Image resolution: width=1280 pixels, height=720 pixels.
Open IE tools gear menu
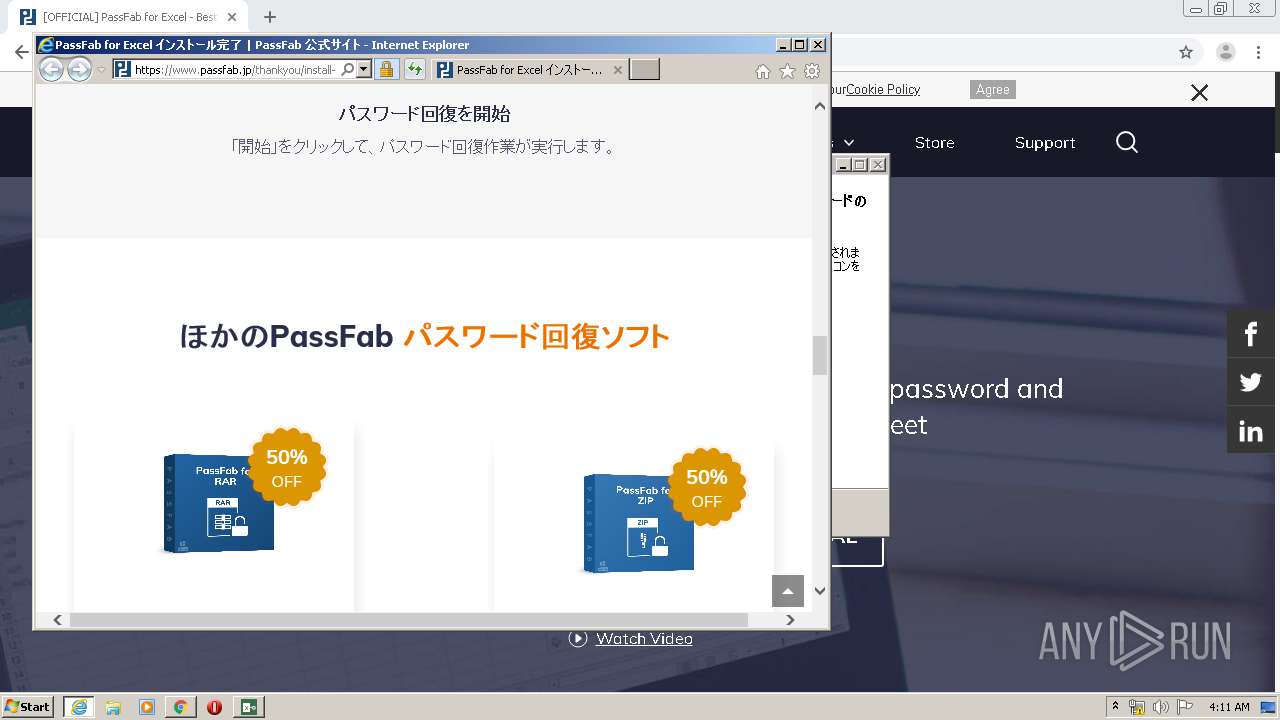[812, 71]
